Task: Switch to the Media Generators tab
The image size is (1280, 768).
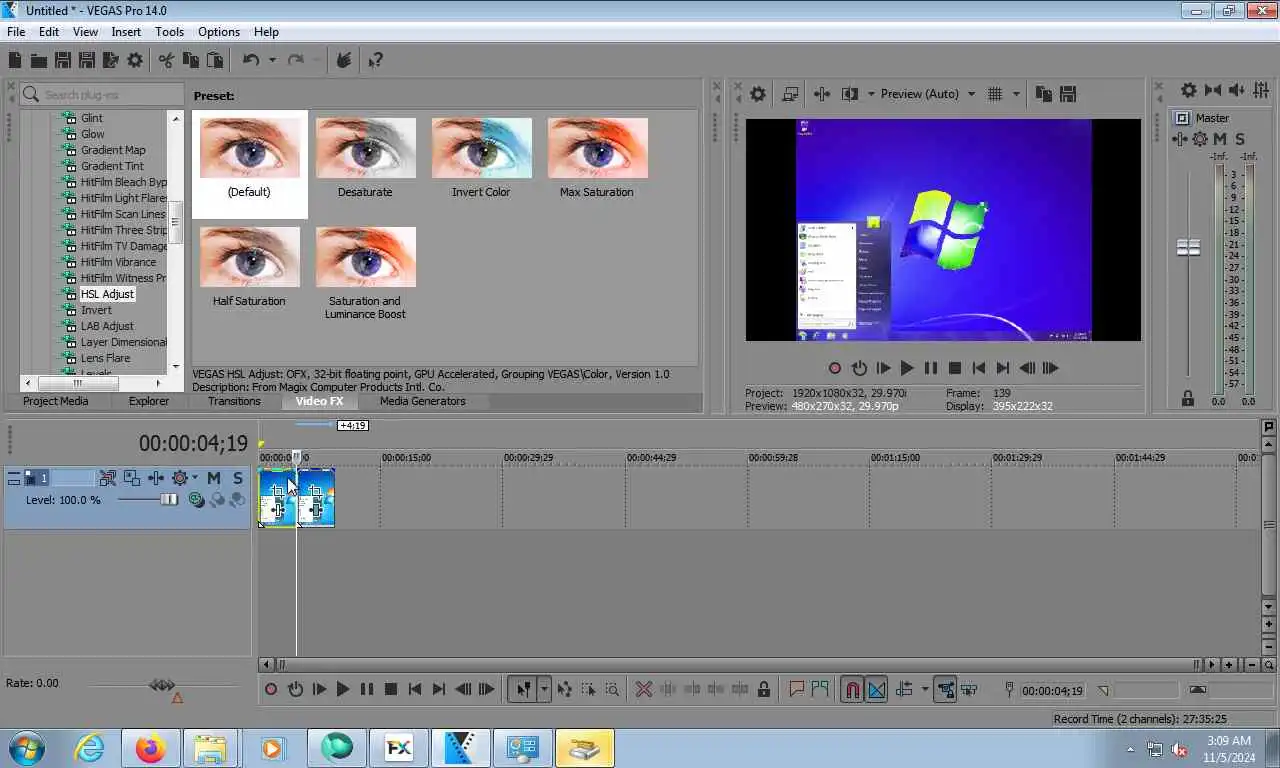Action: 422,401
